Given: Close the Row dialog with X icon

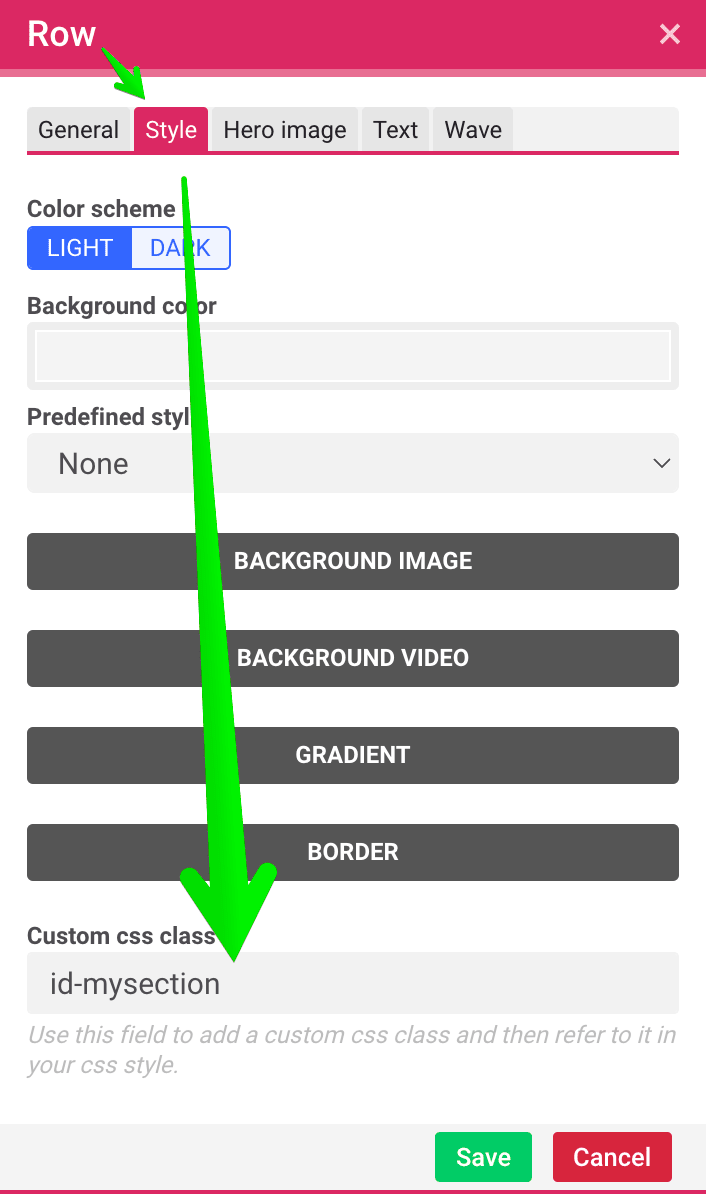Looking at the screenshot, I should click(x=669, y=34).
